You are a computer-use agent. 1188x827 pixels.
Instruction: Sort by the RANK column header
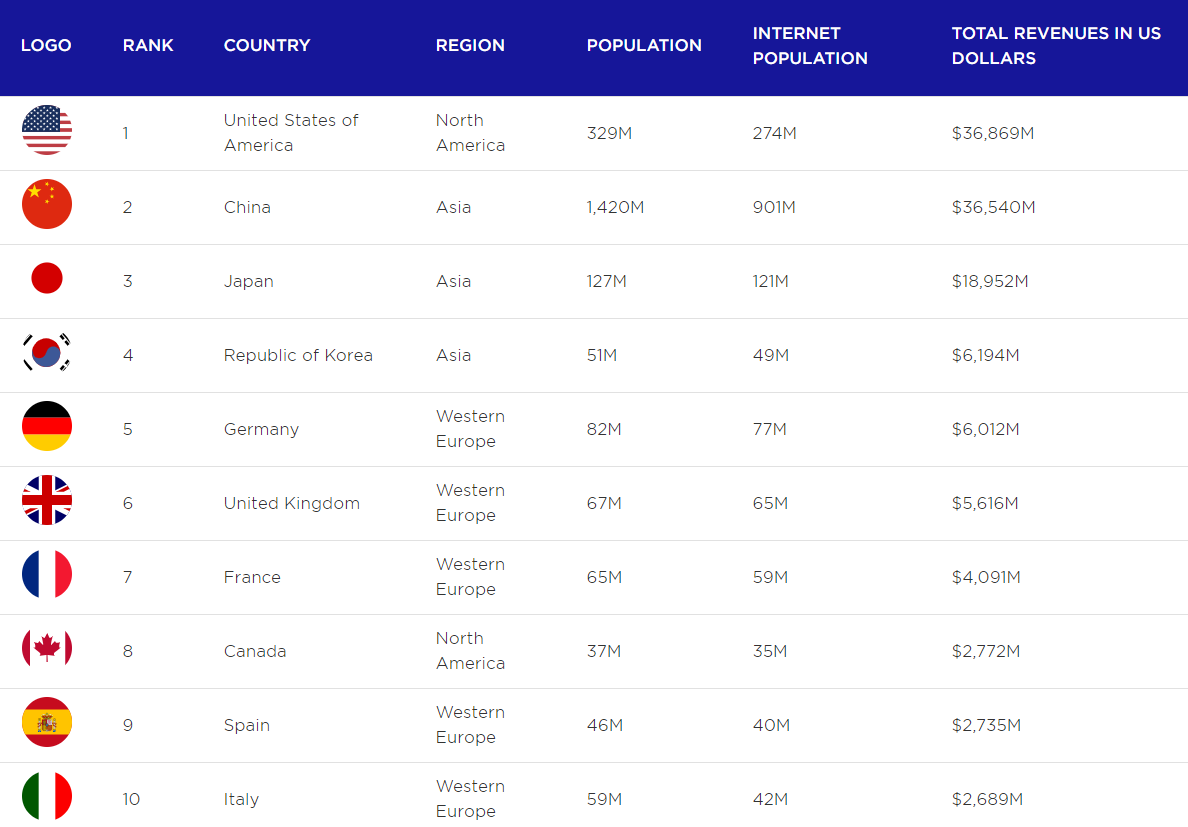click(x=148, y=46)
